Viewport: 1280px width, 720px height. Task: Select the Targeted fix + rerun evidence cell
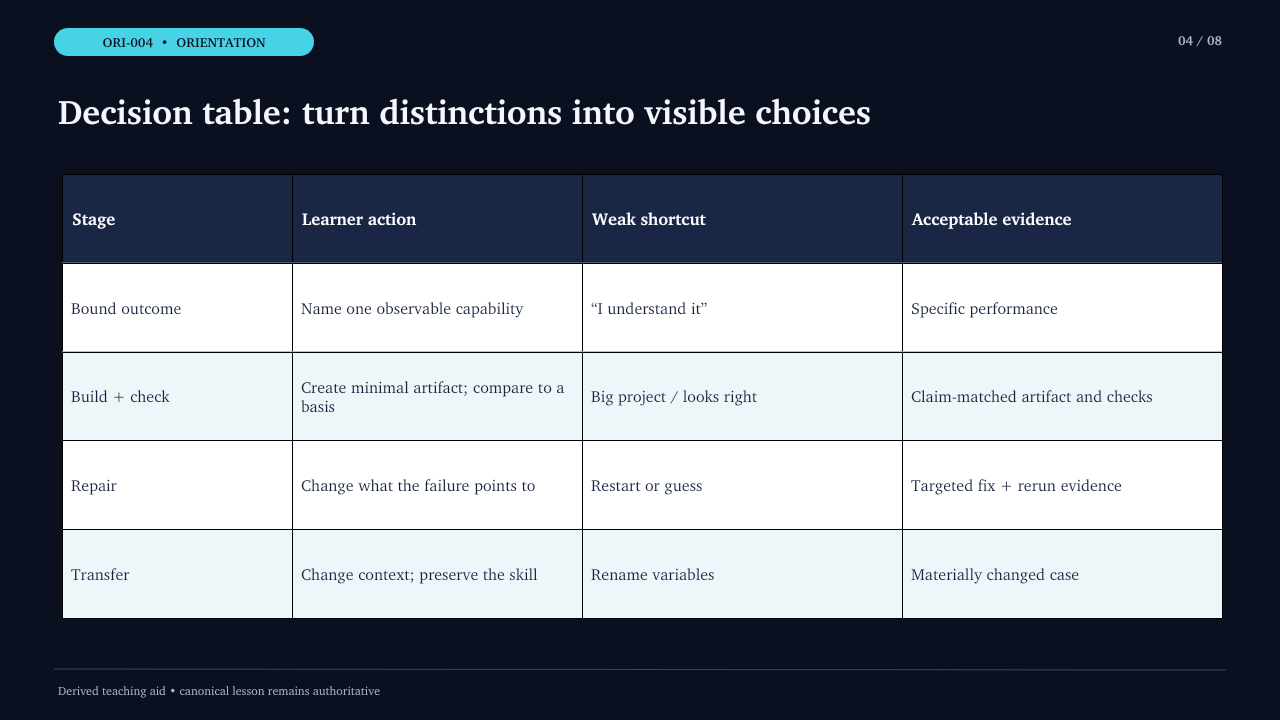pyautogui.click(x=1062, y=485)
